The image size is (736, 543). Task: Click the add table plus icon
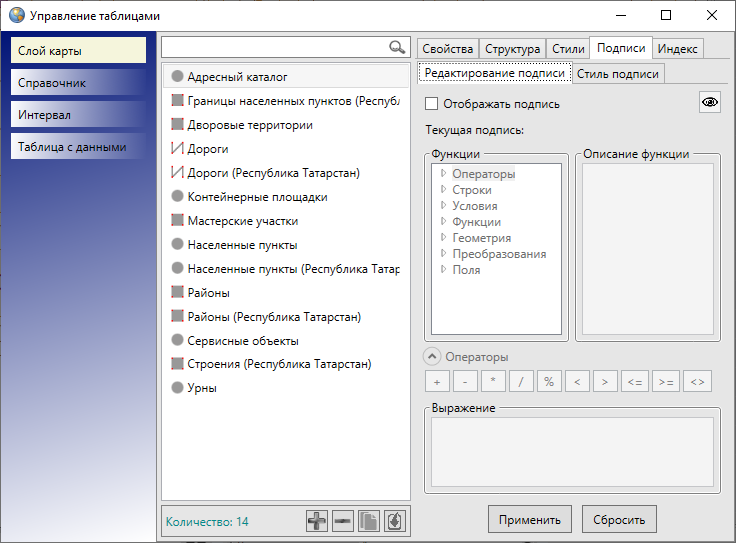click(x=317, y=521)
